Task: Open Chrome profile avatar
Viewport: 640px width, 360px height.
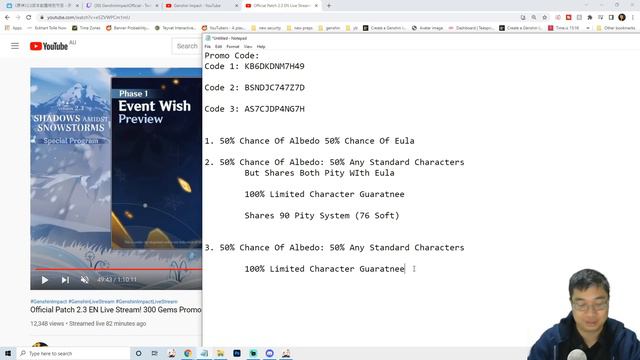Action: [622, 18]
